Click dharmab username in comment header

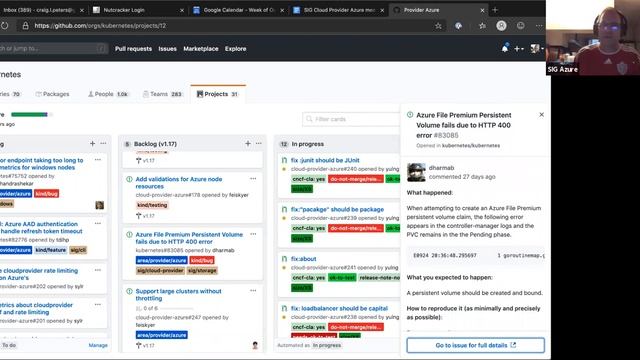tap(441, 168)
